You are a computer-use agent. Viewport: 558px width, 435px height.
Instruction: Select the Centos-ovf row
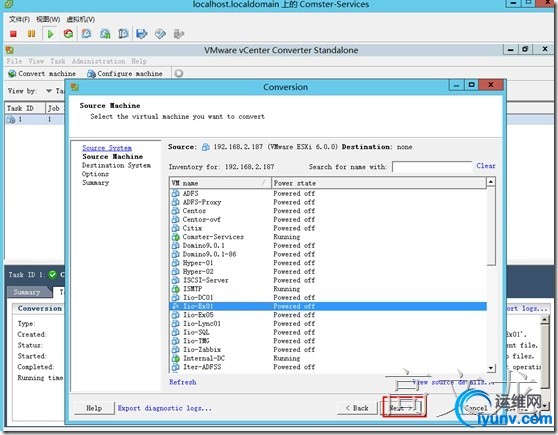(328, 219)
